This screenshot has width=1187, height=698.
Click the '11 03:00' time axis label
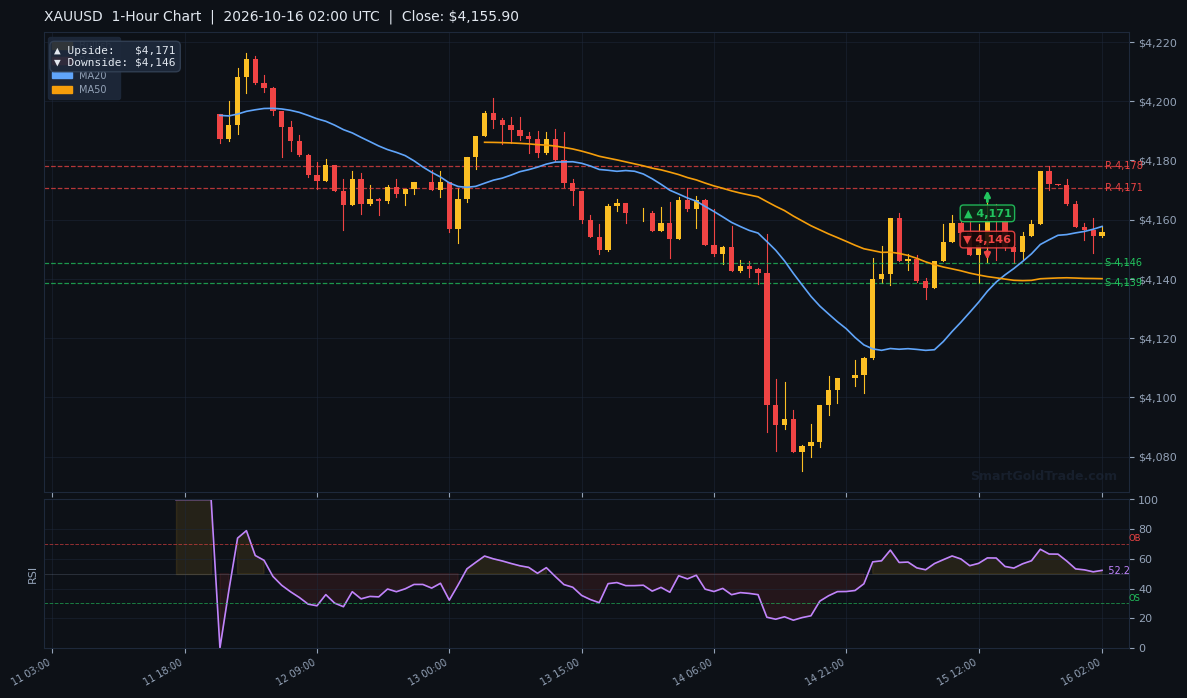pos(30,672)
